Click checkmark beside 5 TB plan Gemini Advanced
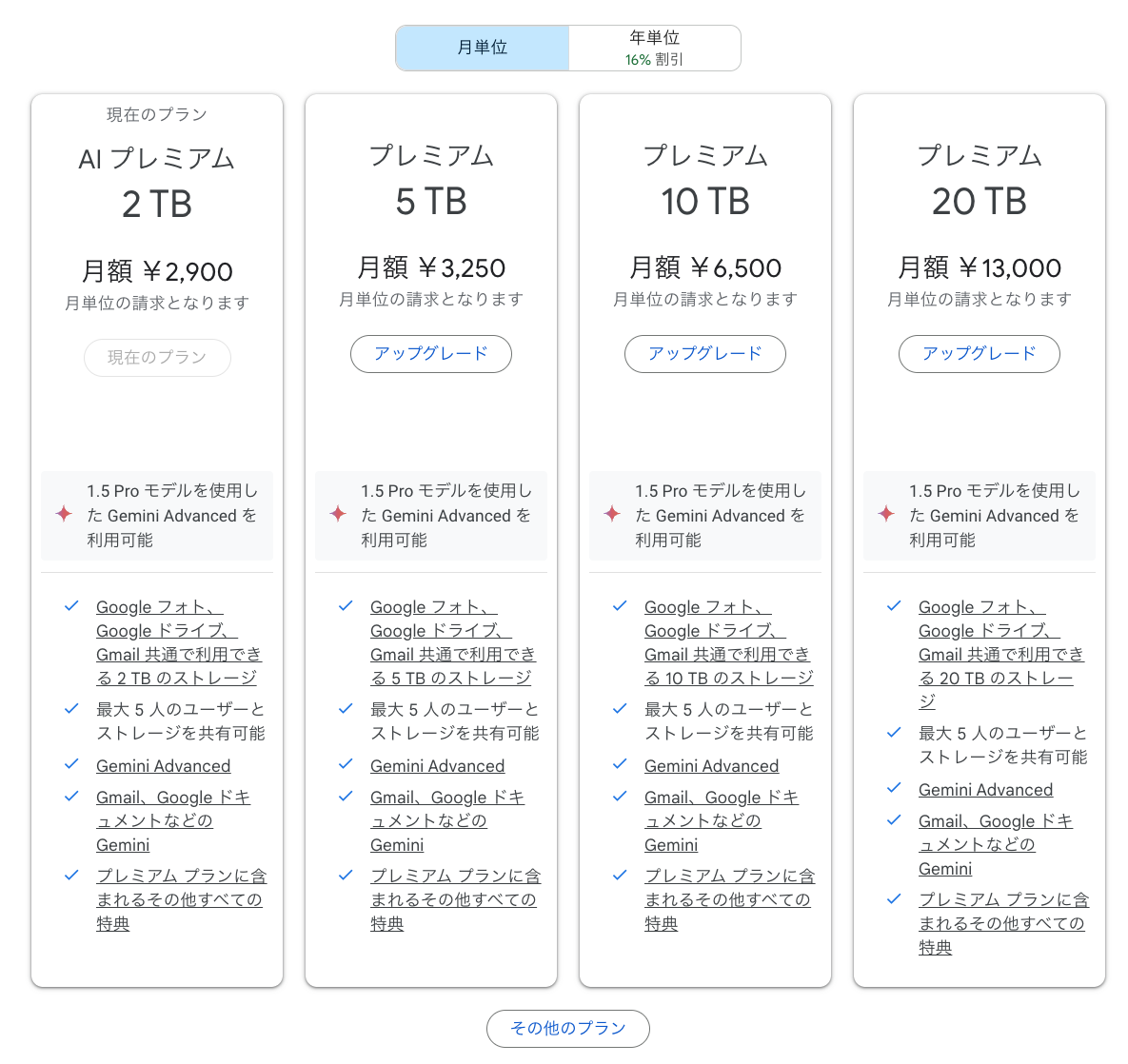 pyautogui.click(x=346, y=765)
